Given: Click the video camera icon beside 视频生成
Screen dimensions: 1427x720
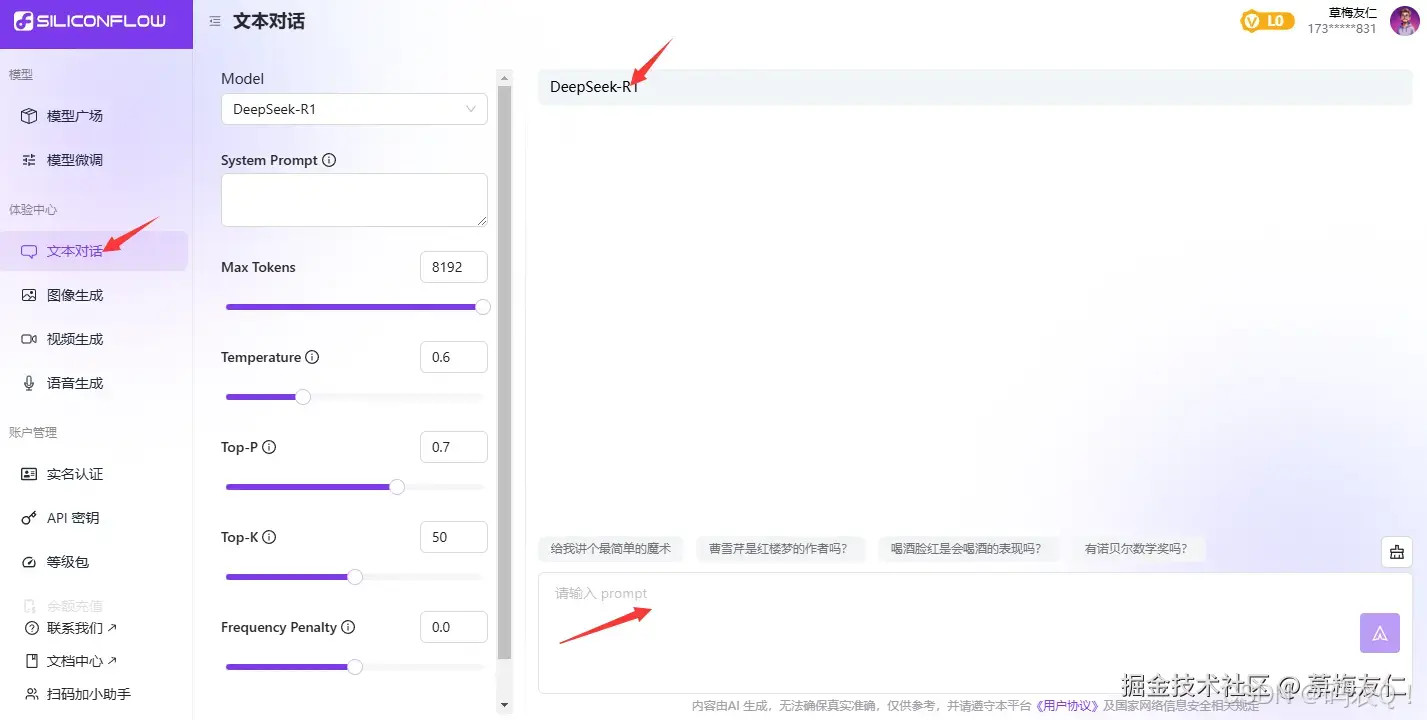Looking at the screenshot, I should [x=29, y=339].
